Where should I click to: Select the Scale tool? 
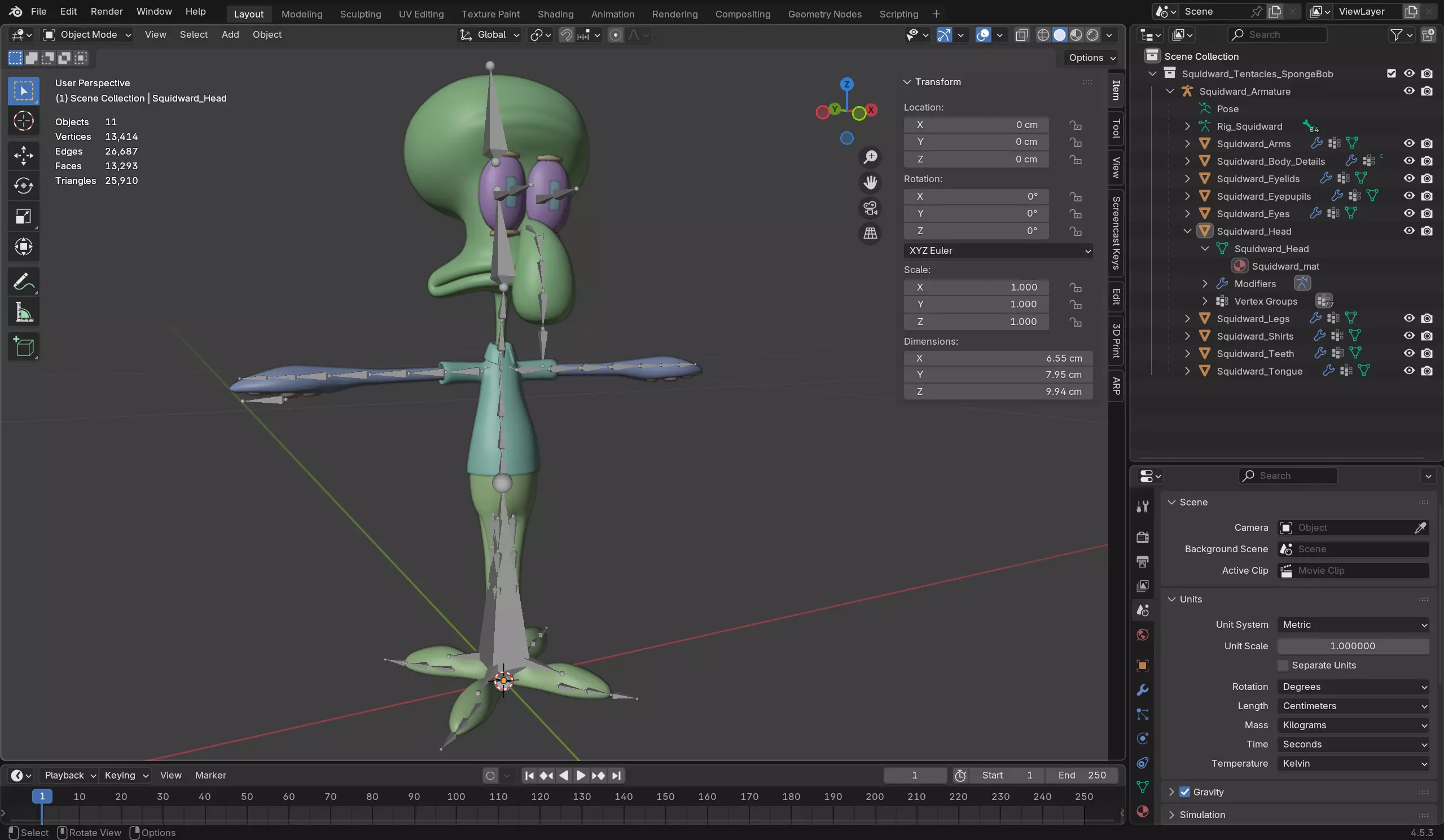[24, 217]
